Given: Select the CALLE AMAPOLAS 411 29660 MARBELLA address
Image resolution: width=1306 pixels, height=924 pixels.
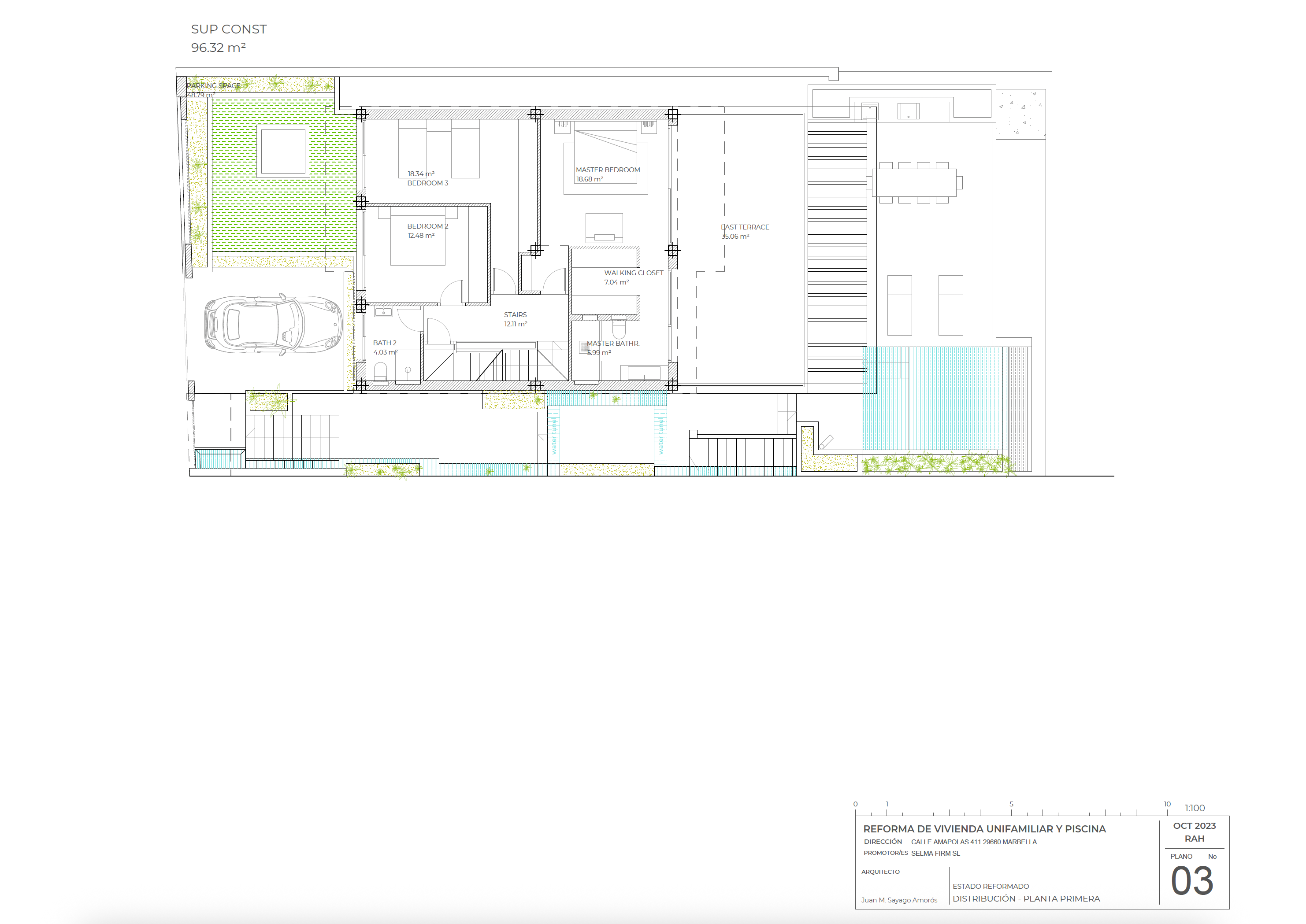Looking at the screenshot, I should point(974,842).
